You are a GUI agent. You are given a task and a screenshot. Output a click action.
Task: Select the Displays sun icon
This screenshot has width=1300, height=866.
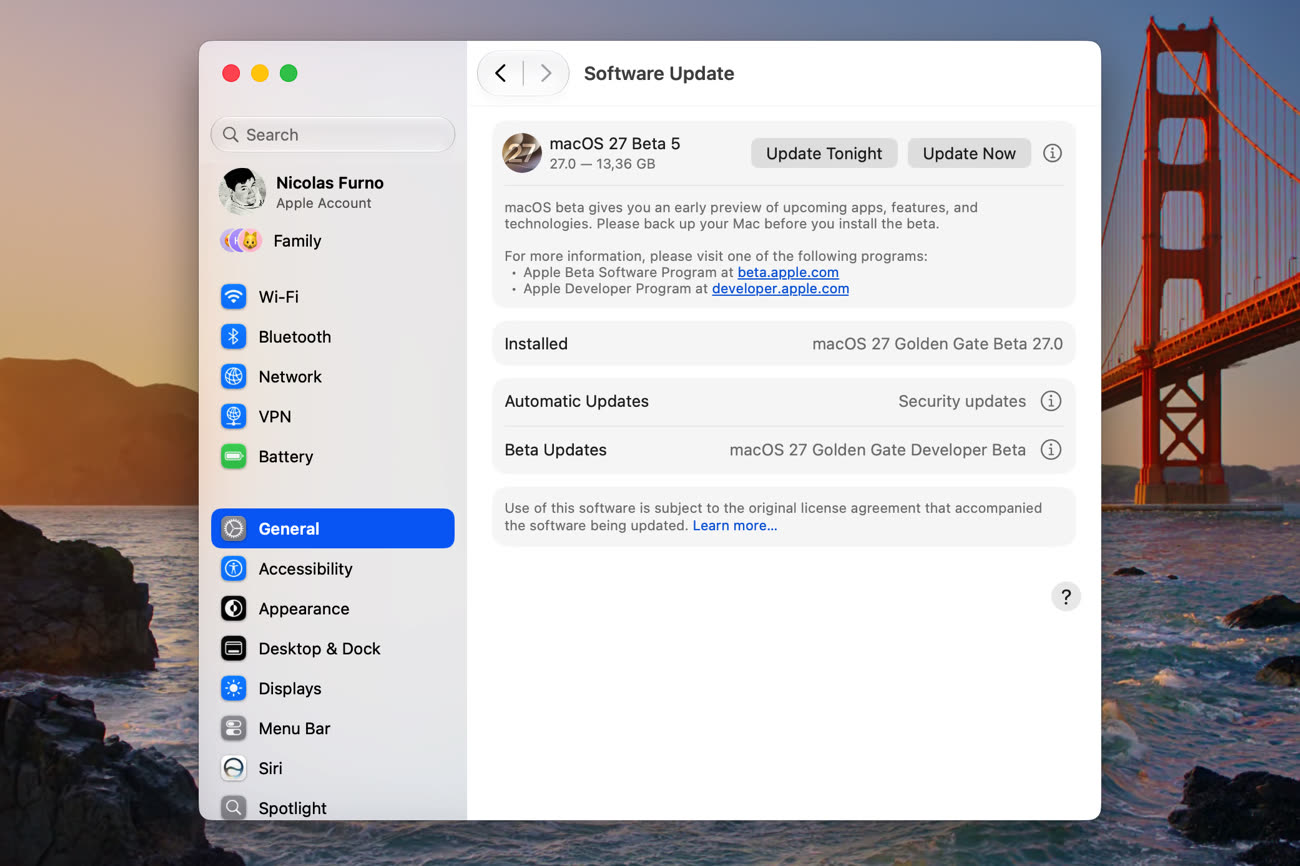click(233, 688)
